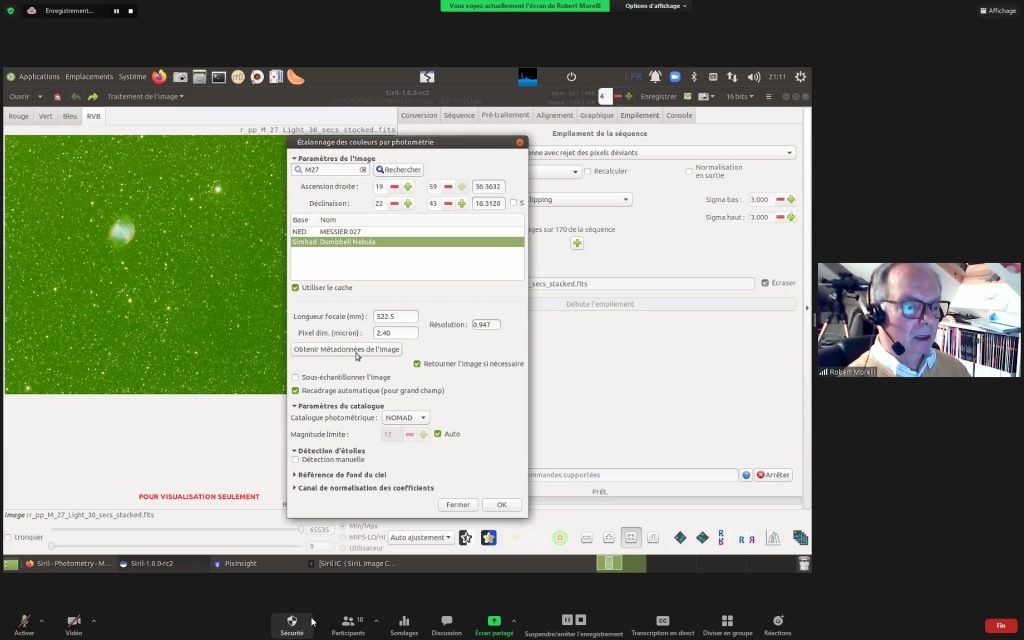Open the Conversion tab
This screenshot has width=1024, height=640.
point(419,116)
